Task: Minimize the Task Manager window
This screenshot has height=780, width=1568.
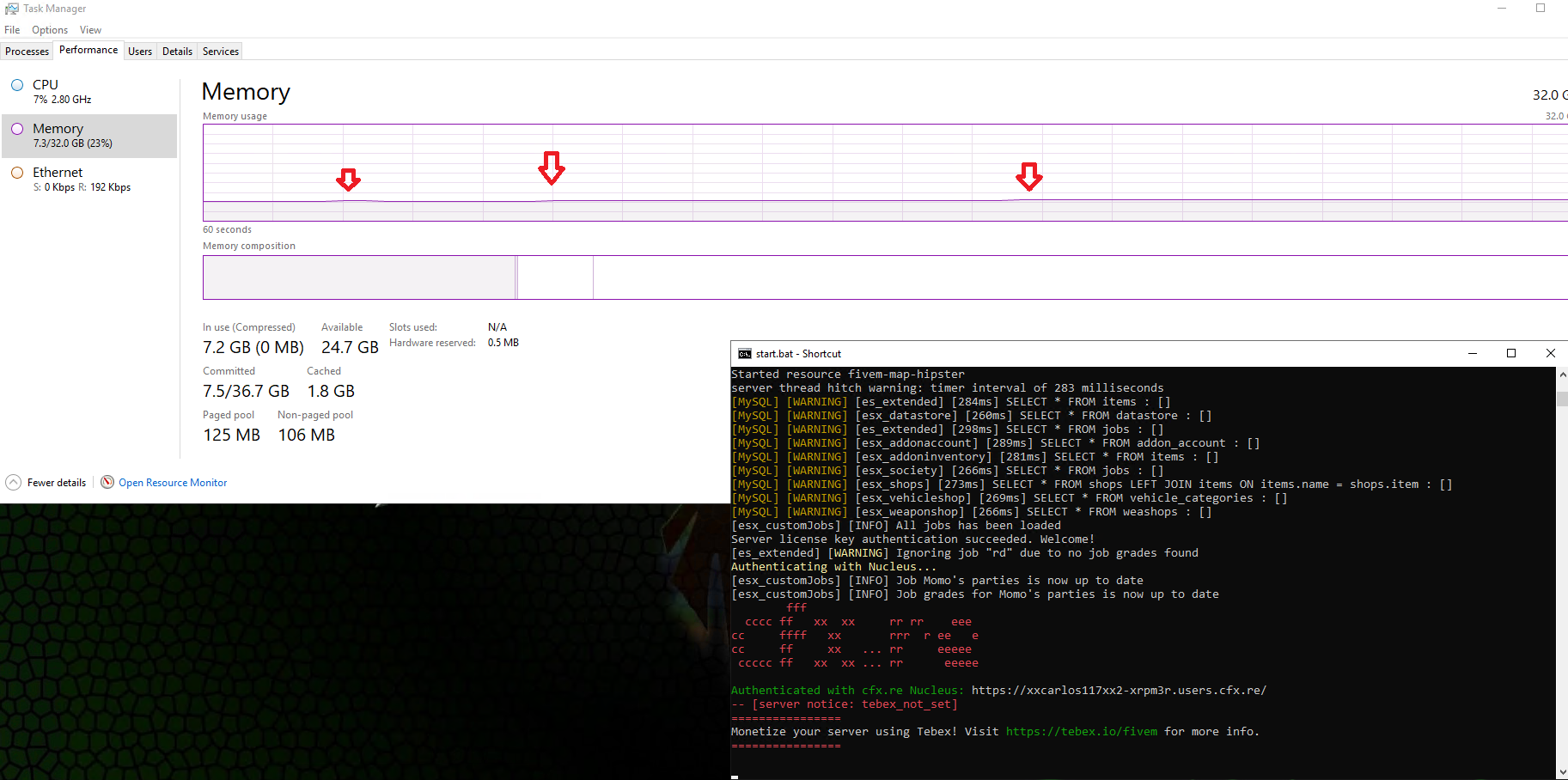Action: pos(1502,9)
